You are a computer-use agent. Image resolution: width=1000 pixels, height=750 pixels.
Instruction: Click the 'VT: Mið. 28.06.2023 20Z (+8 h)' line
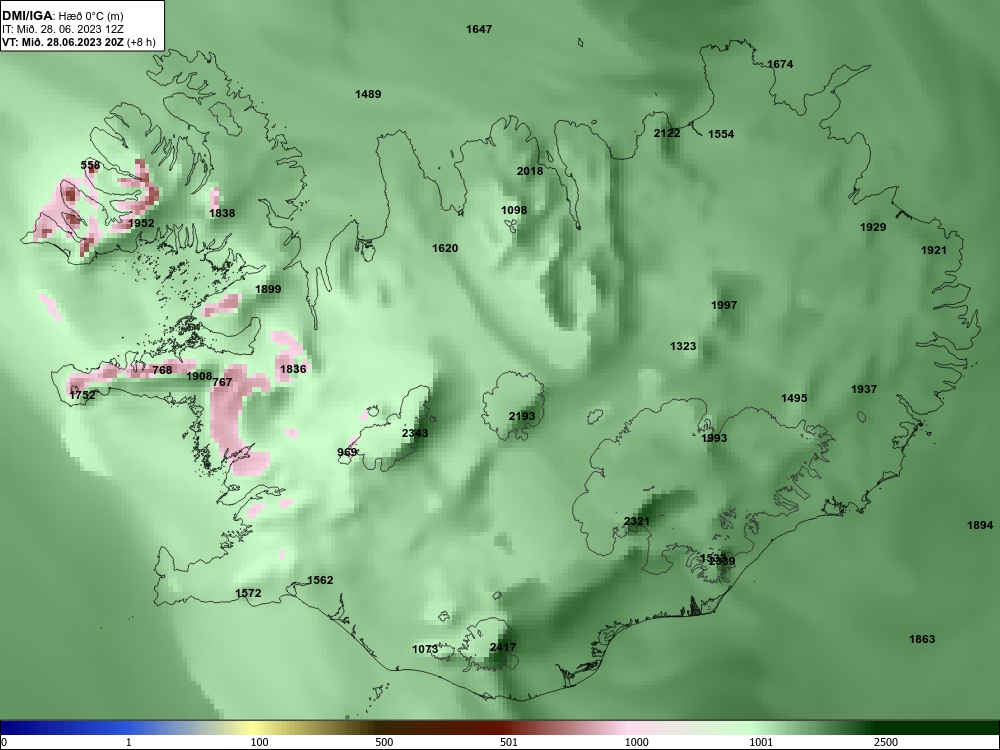pyautogui.click(x=78, y=43)
